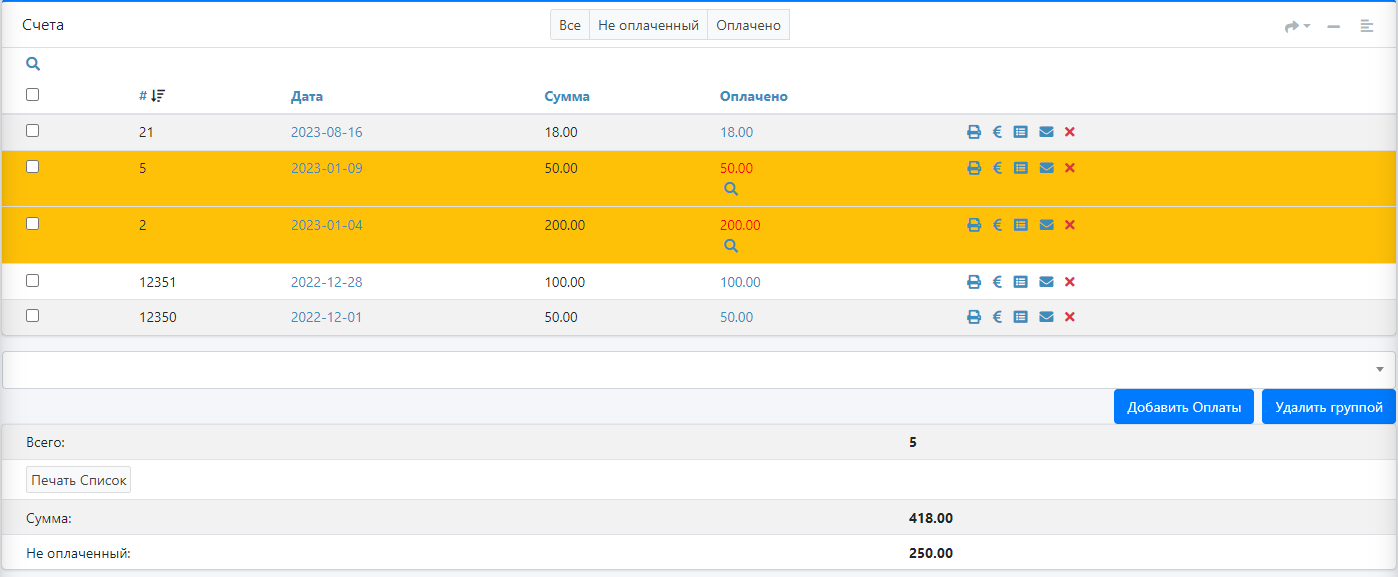The width and height of the screenshot is (1398, 577).
Task: Select the Оплачено filter tab
Action: tap(748, 25)
